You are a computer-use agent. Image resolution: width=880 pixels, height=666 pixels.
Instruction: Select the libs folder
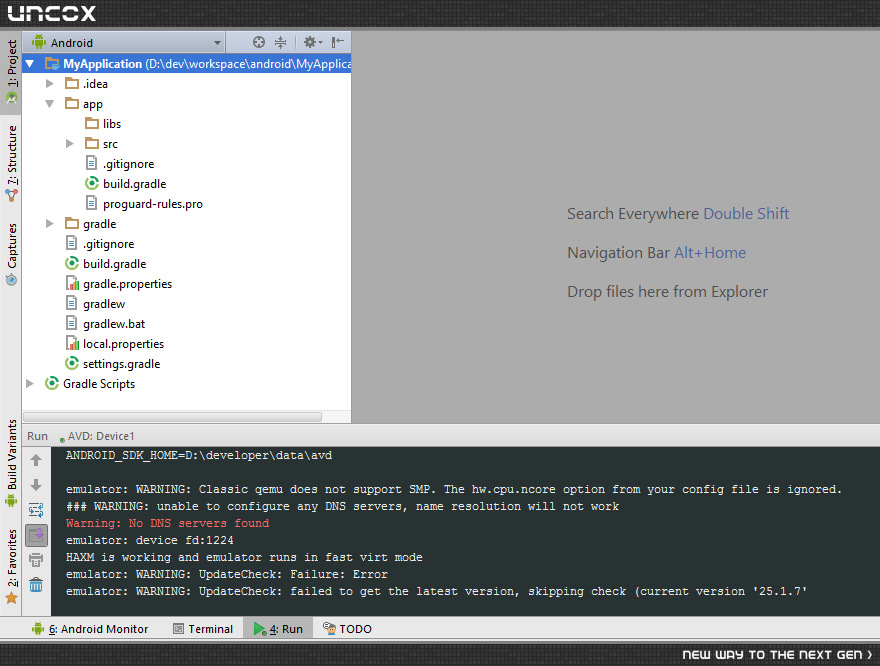pyautogui.click(x=112, y=124)
